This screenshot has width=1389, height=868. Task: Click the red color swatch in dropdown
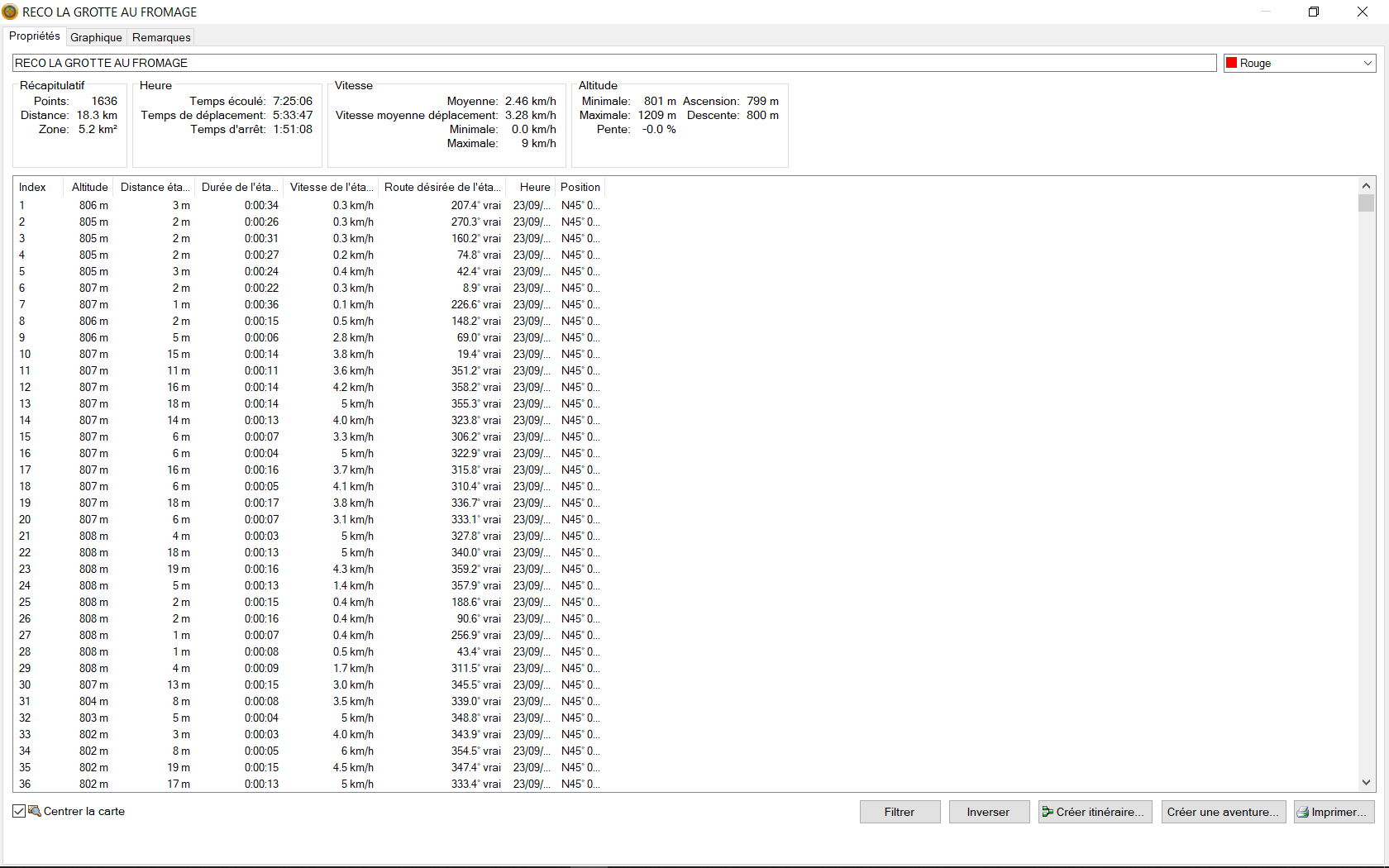tap(1231, 63)
